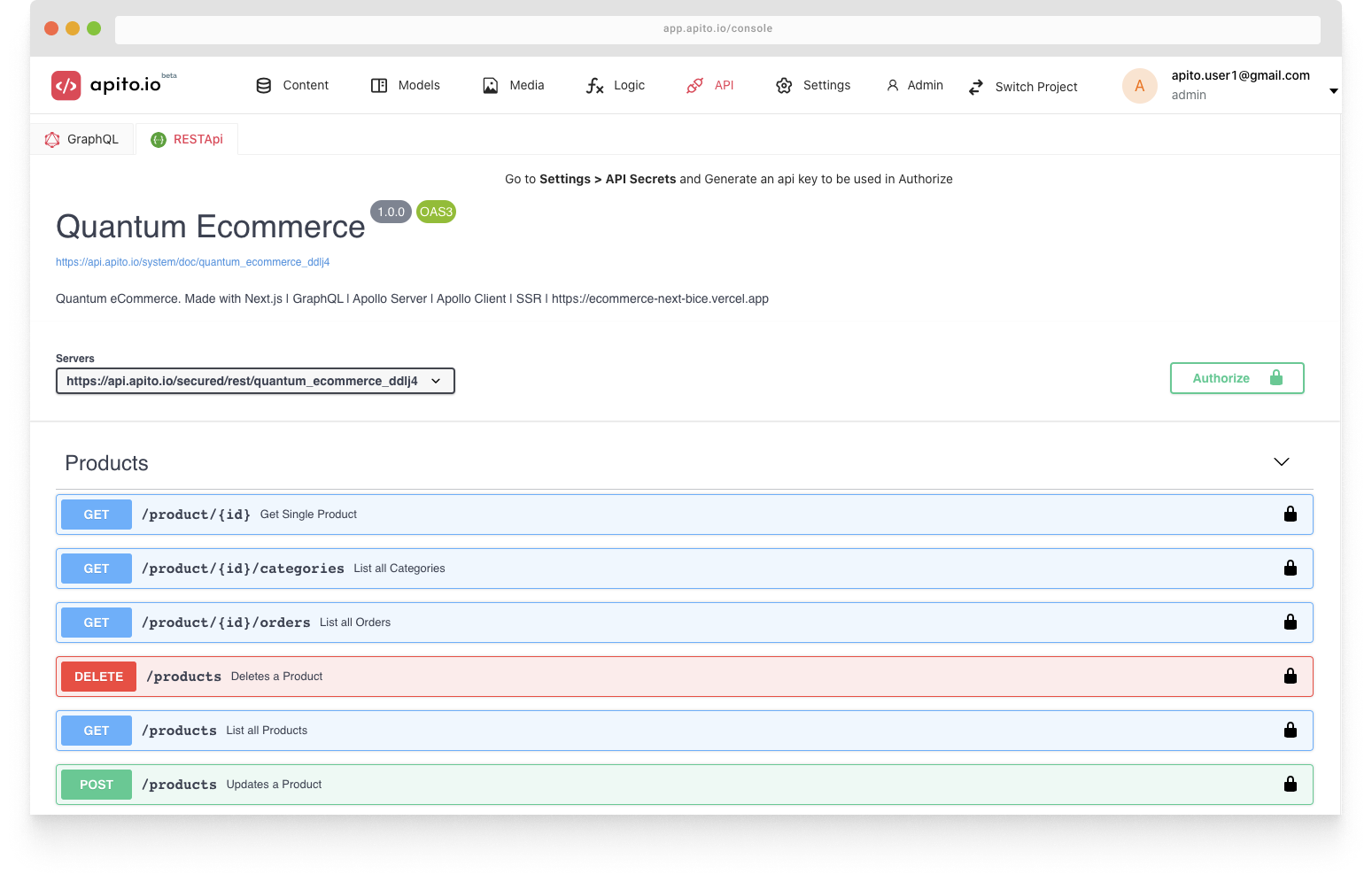Click apito.user1@gmail.com account email

[x=1240, y=75]
